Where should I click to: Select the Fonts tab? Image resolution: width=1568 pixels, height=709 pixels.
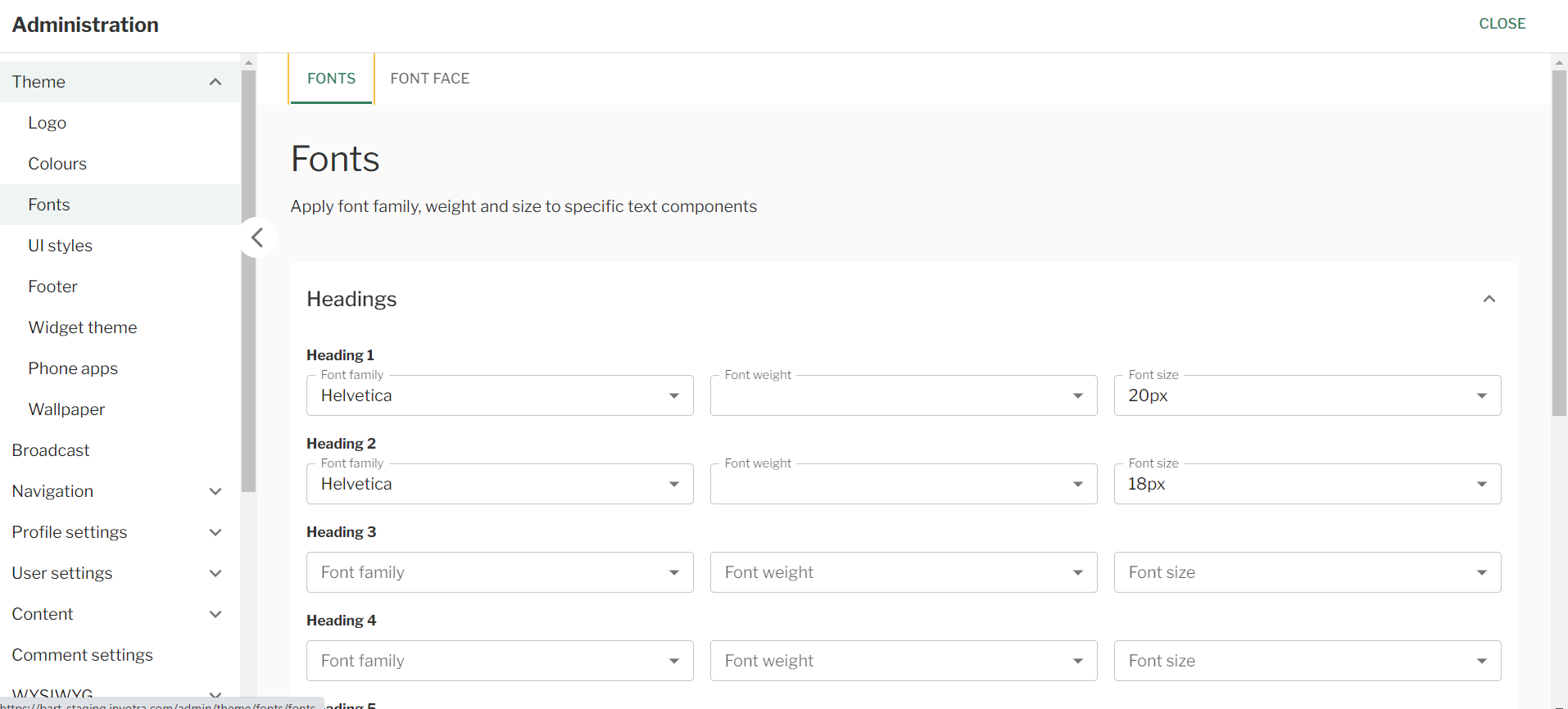331,79
